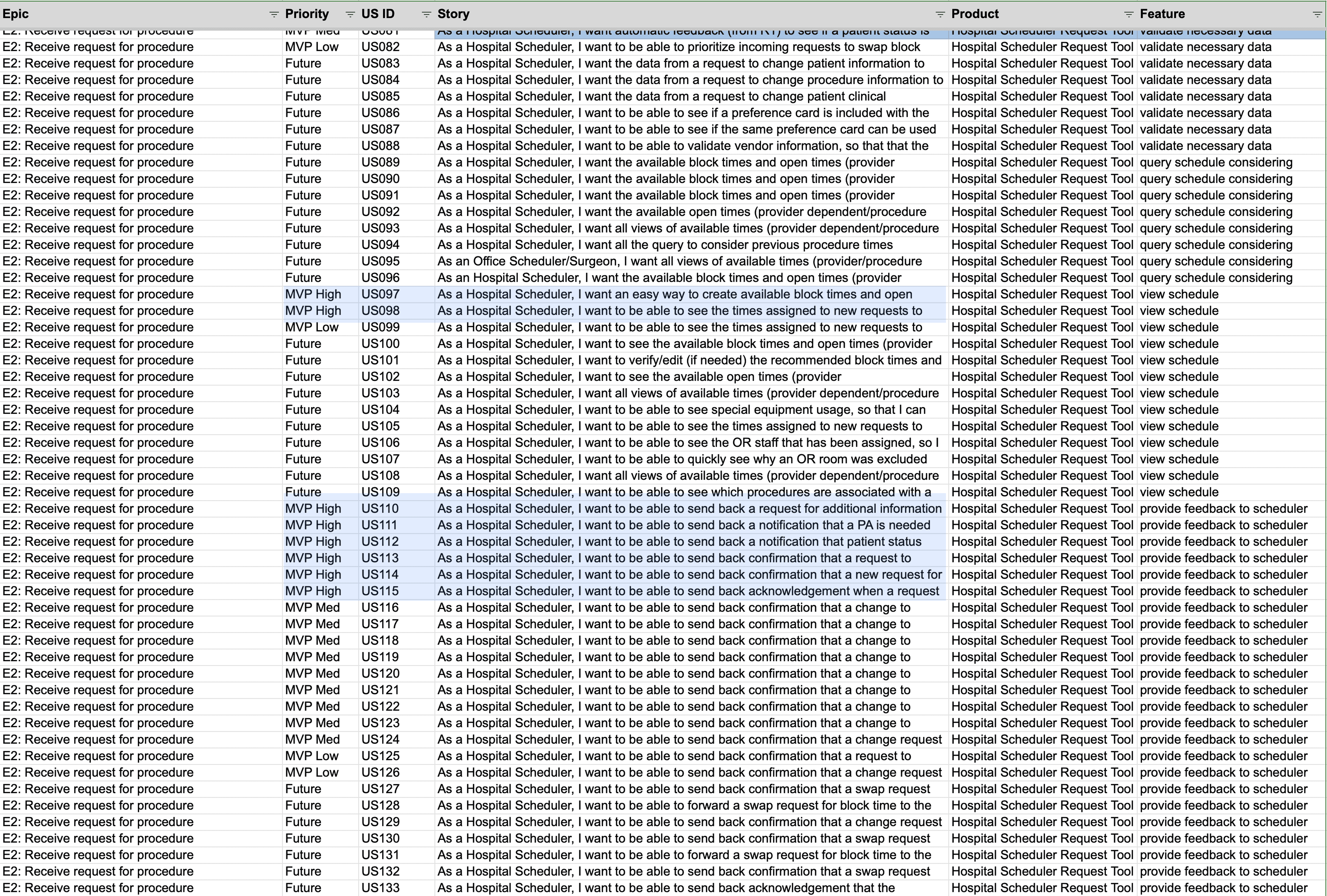This screenshot has width=1327, height=896.
Task: Open the Feature column filter icon
Action: tap(1317, 14)
